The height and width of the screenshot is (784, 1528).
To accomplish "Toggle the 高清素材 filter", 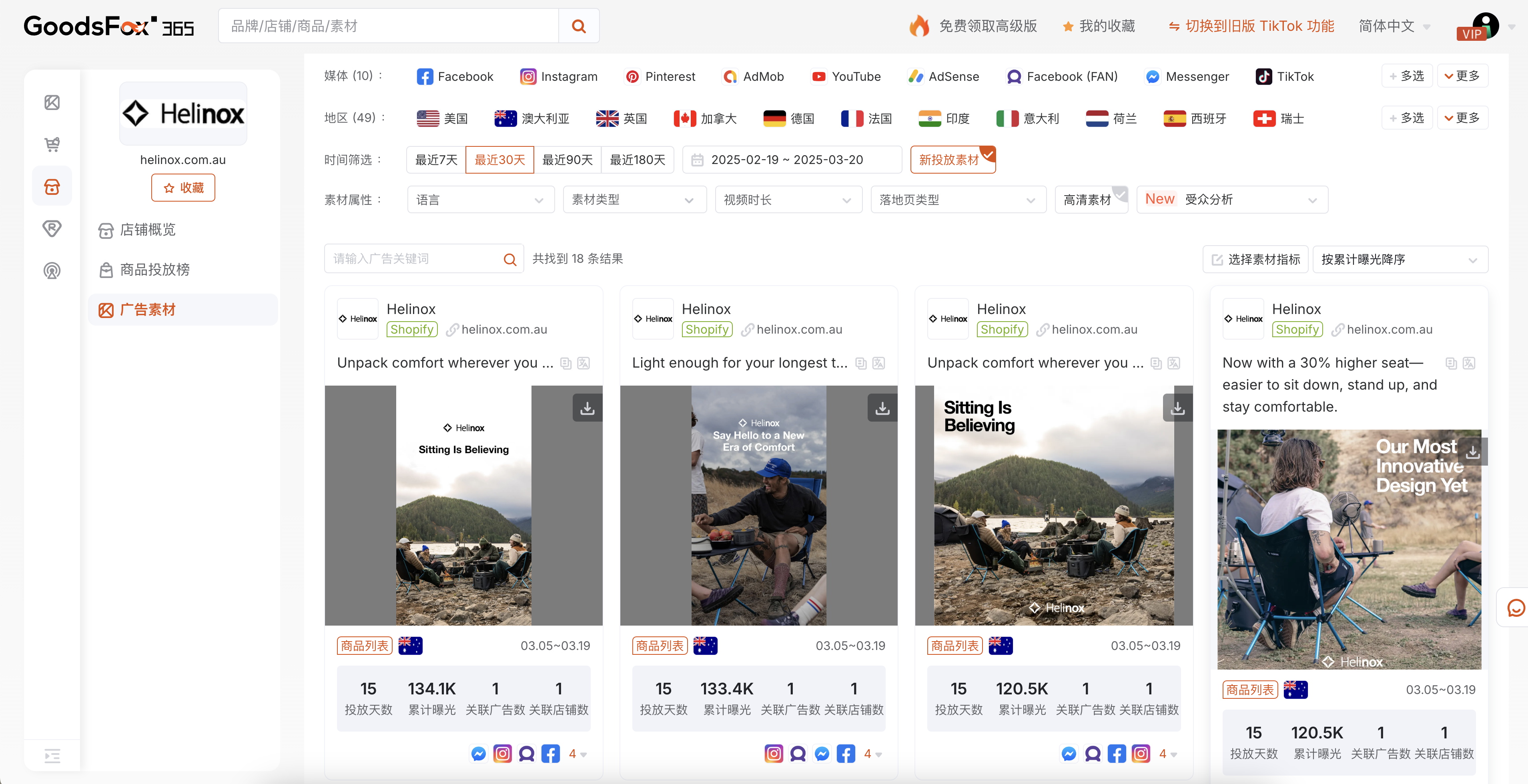I will tap(1091, 200).
